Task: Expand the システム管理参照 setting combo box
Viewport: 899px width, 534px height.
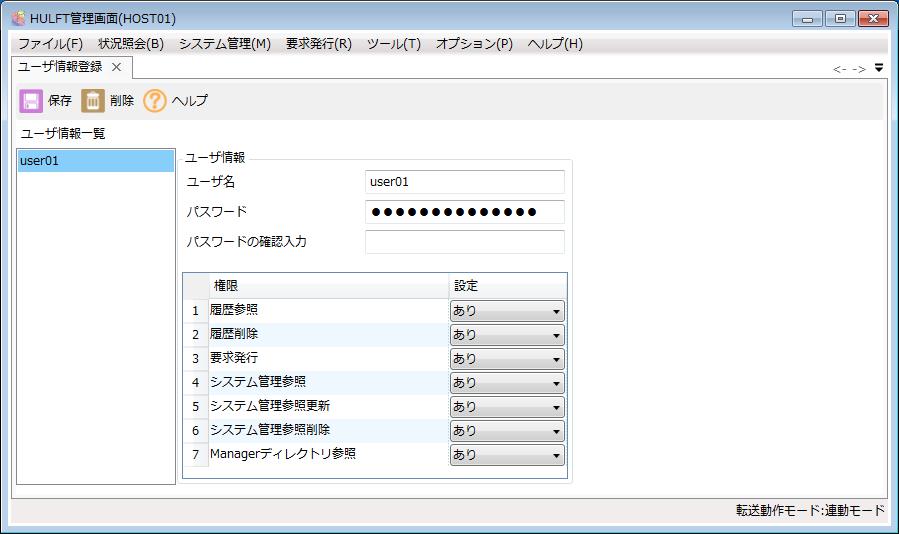Action: [x=507, y=383]
